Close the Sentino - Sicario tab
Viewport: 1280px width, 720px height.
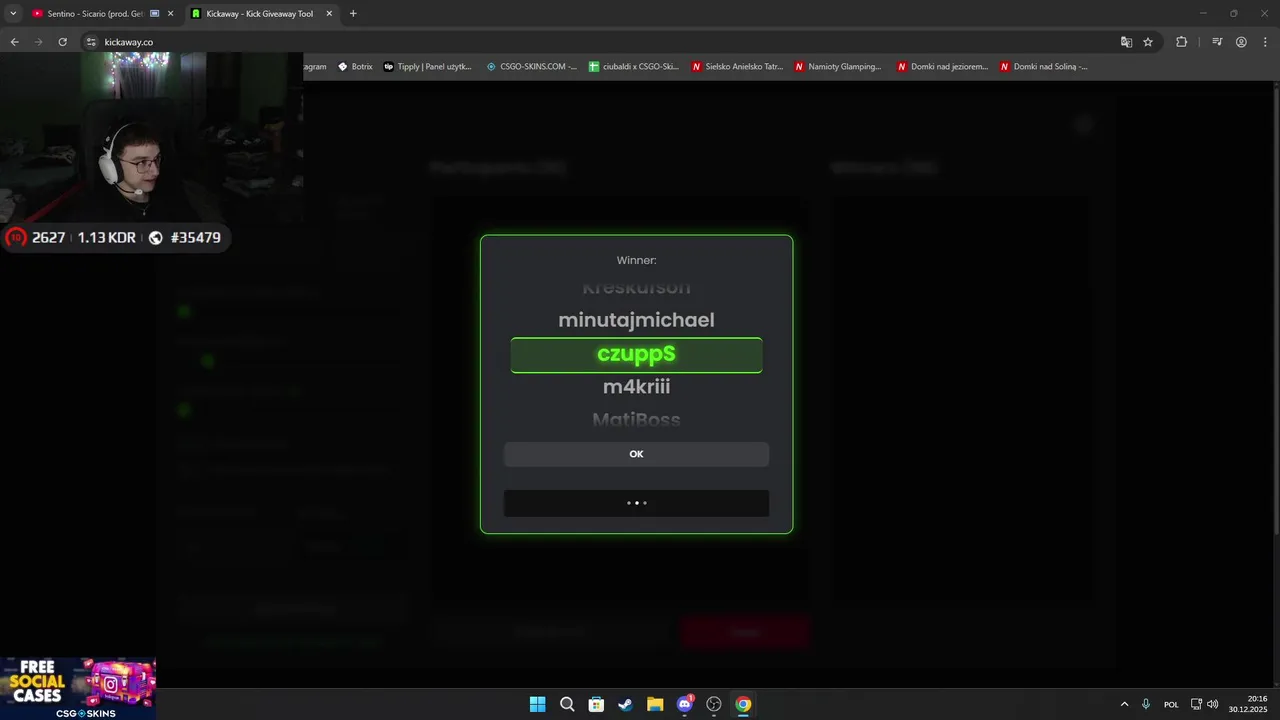click(170, 14)
